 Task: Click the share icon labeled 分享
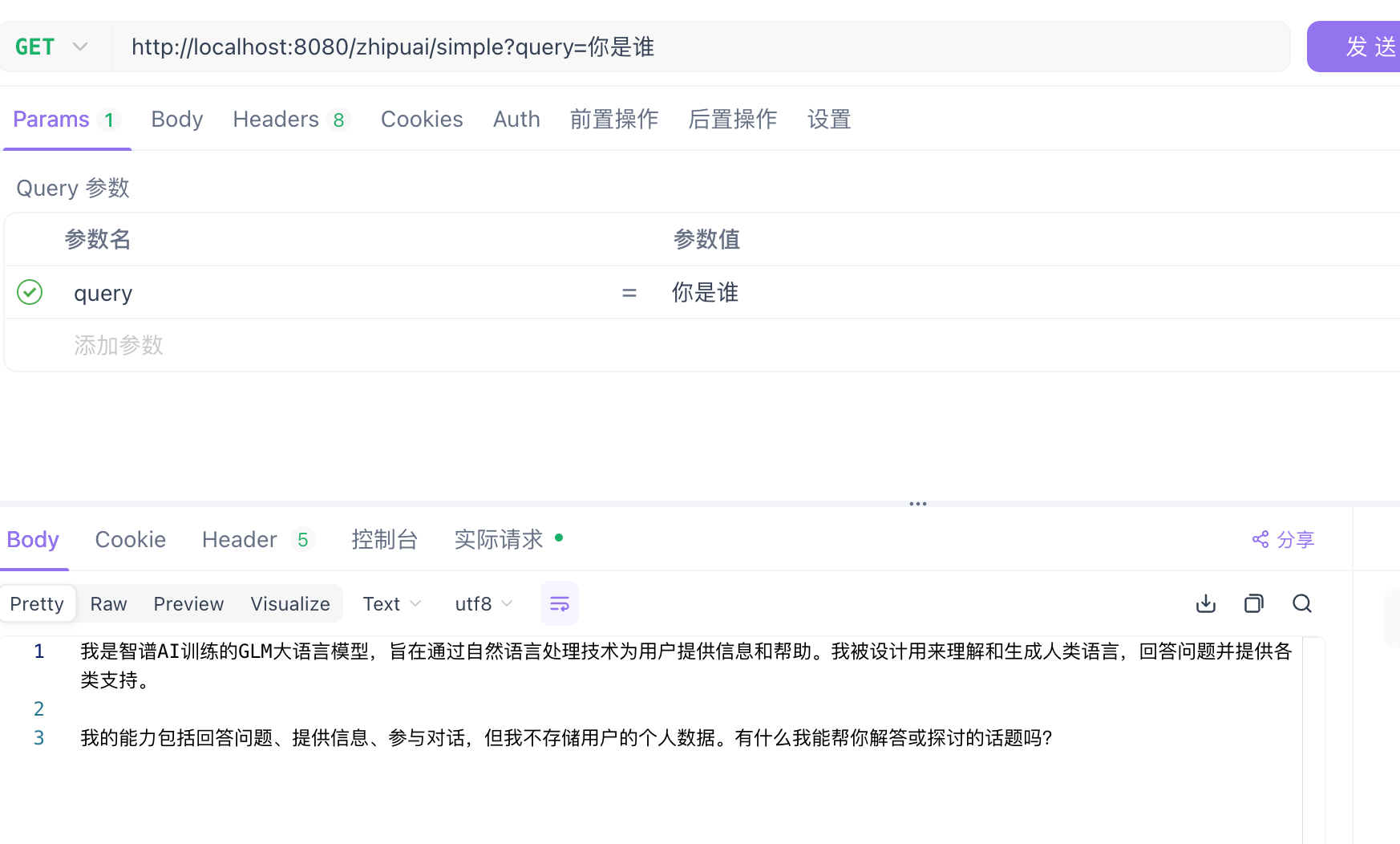(1282, 540)
